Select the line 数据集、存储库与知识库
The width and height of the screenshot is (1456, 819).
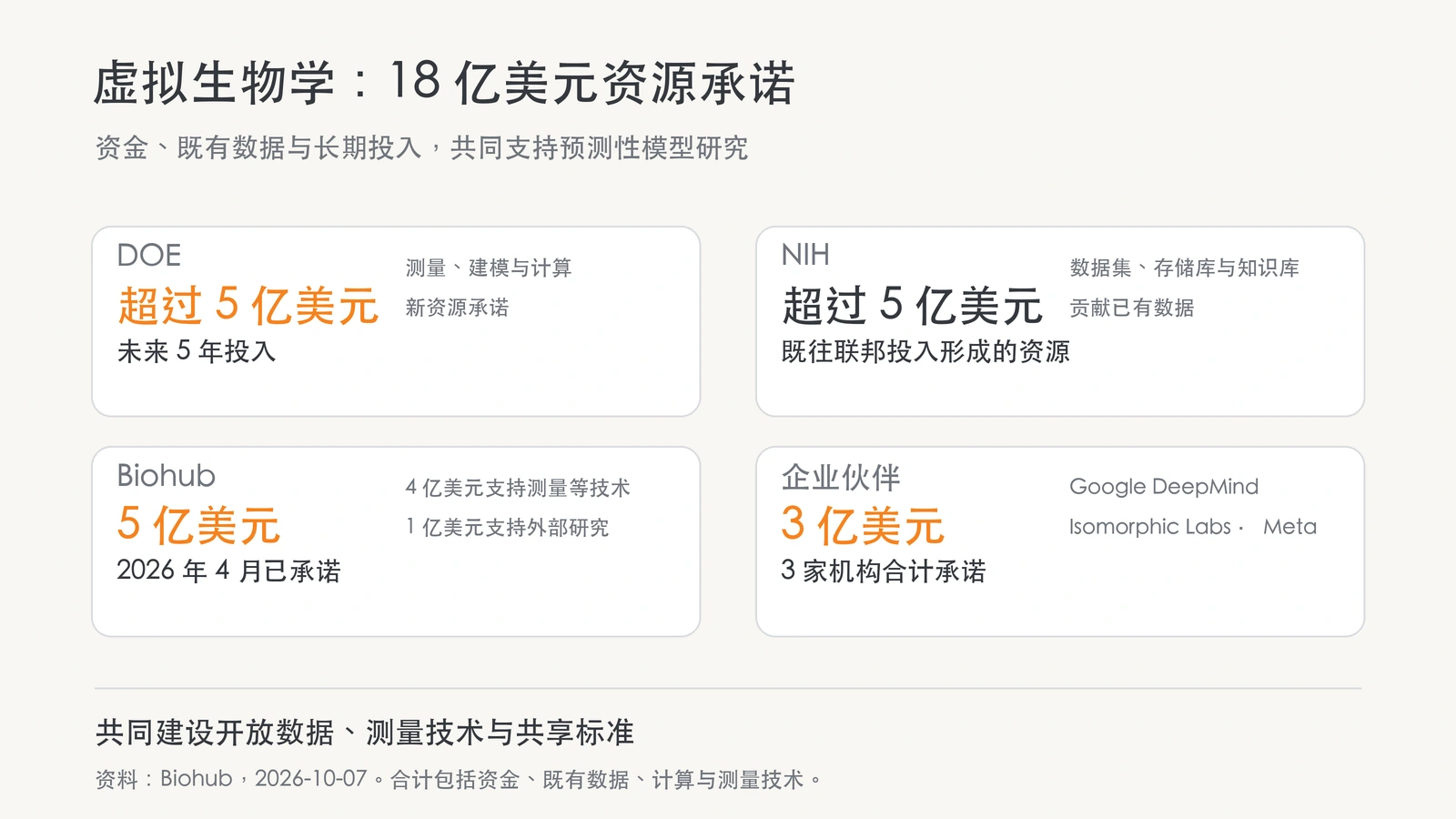point(1185,268)
